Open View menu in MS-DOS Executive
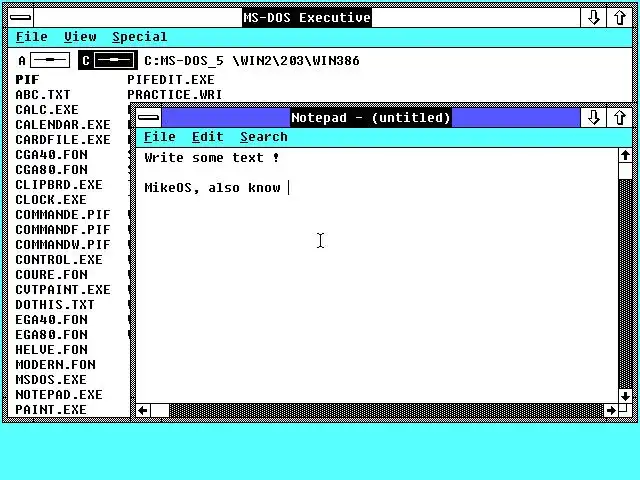The image size is (640, 480). [80, 37]
